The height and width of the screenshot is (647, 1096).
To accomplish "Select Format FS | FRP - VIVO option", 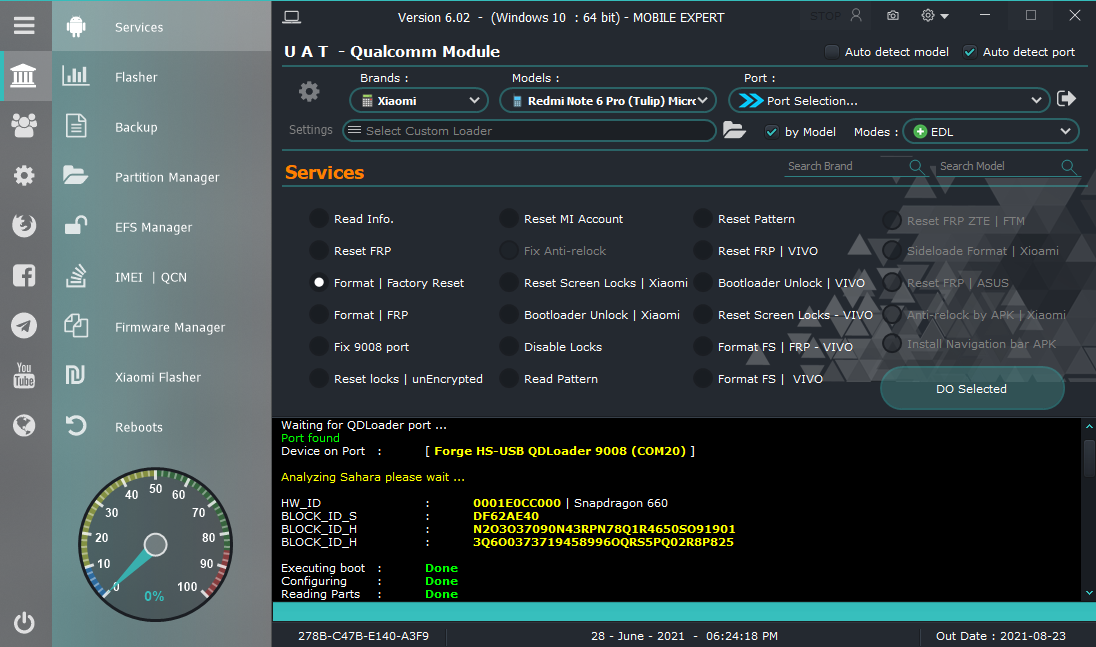I will point(702,347).
